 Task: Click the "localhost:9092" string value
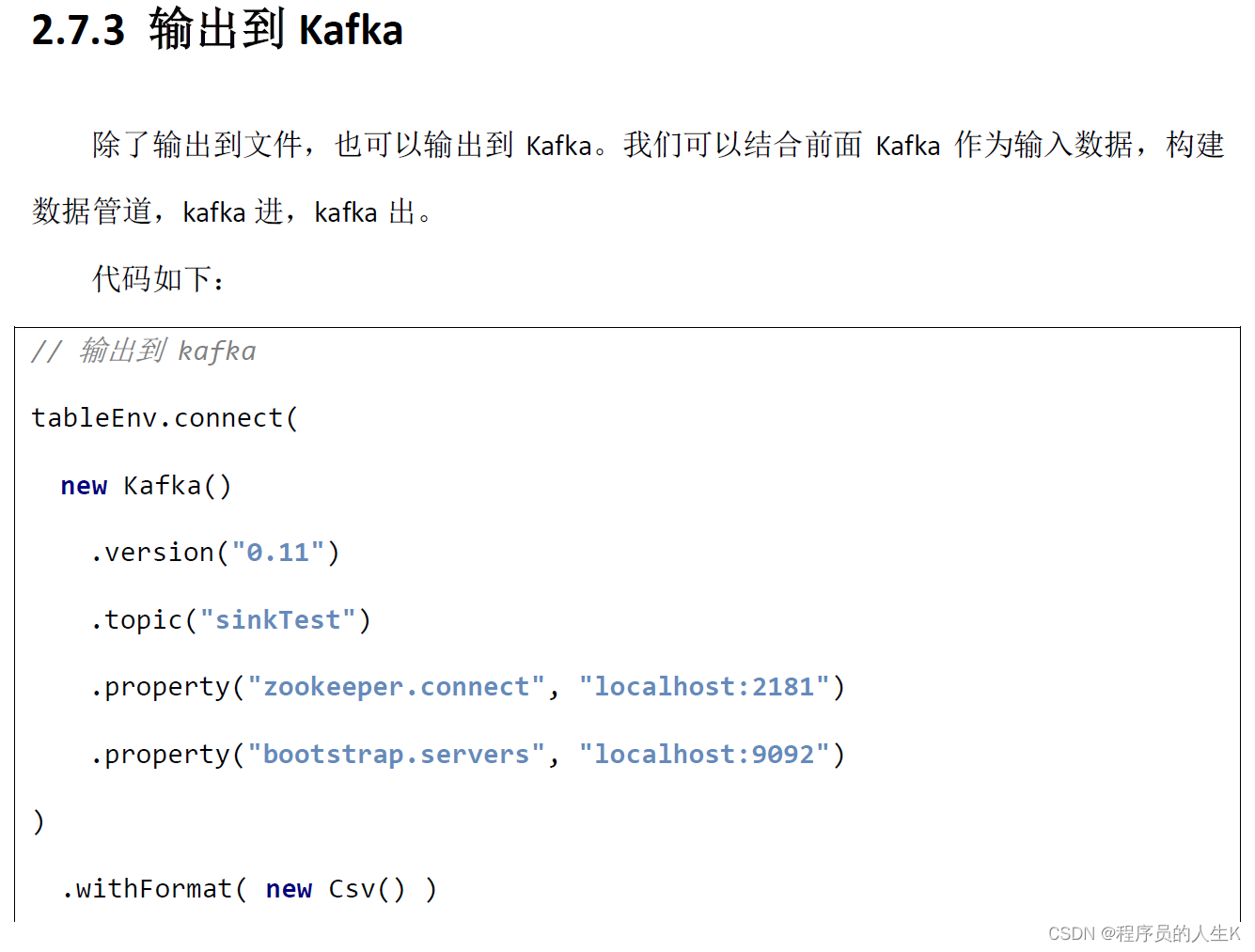click(704, 755)
